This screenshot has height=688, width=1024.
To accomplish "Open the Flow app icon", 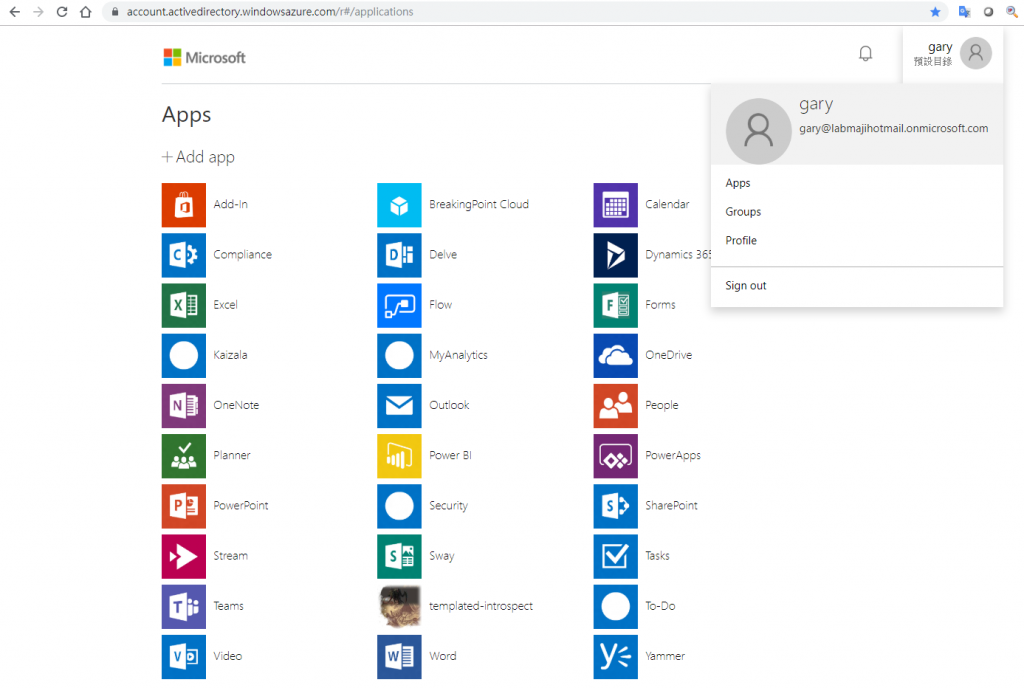I will click(x=399, y=305).
